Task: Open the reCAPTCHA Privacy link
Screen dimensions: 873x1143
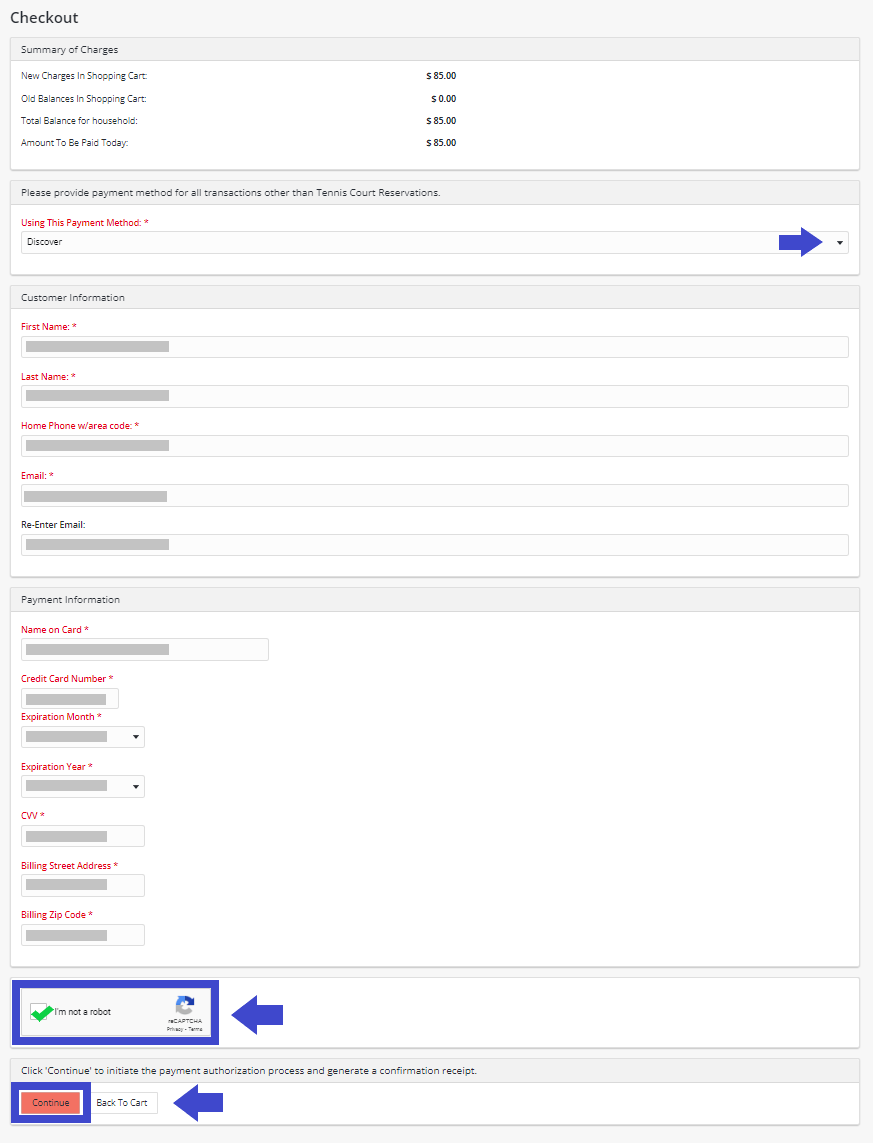Action: pyautogui.click(x=175, y=1029)
